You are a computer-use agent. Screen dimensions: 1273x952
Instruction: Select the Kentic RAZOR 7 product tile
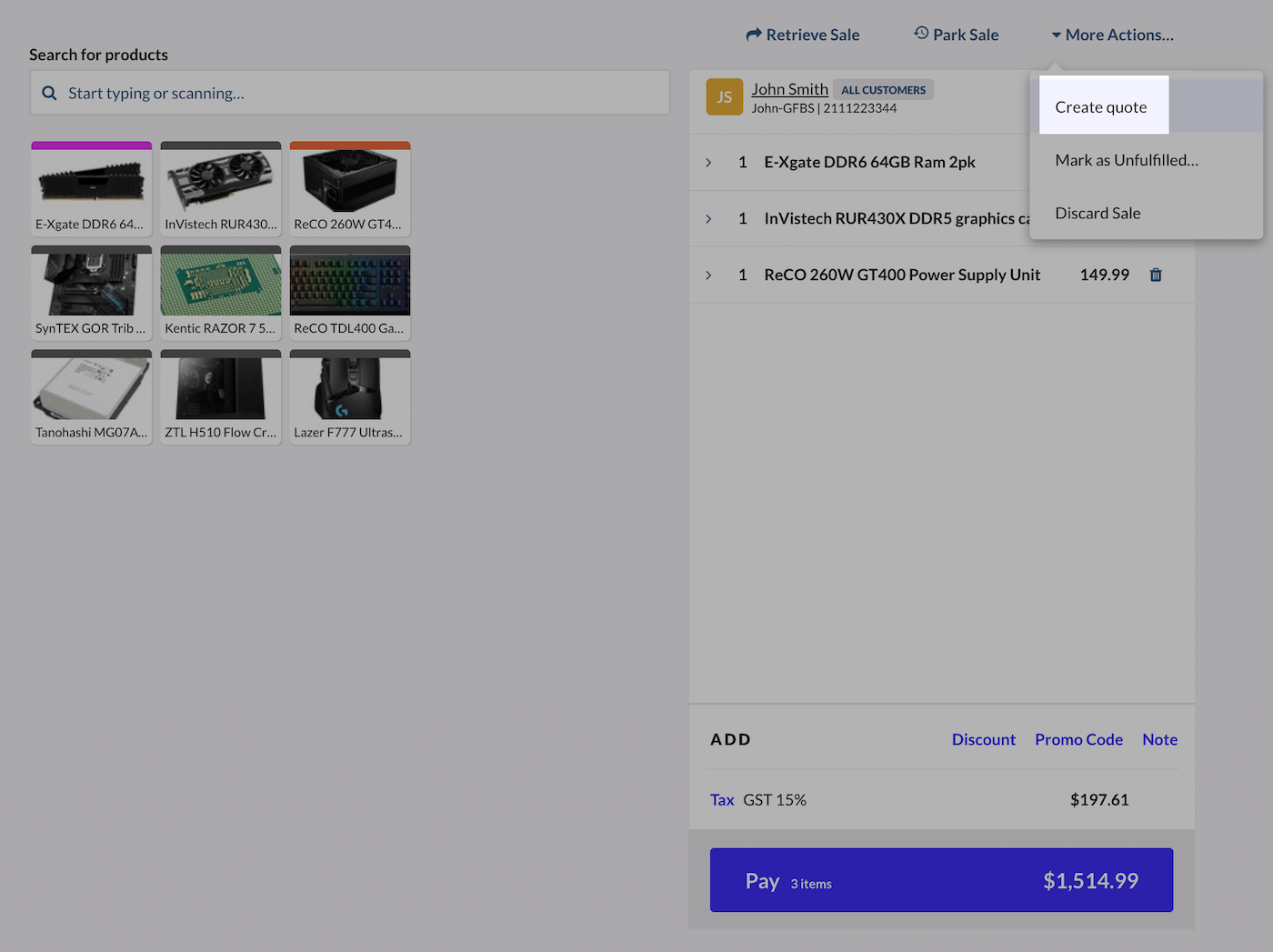click(220, 292)
